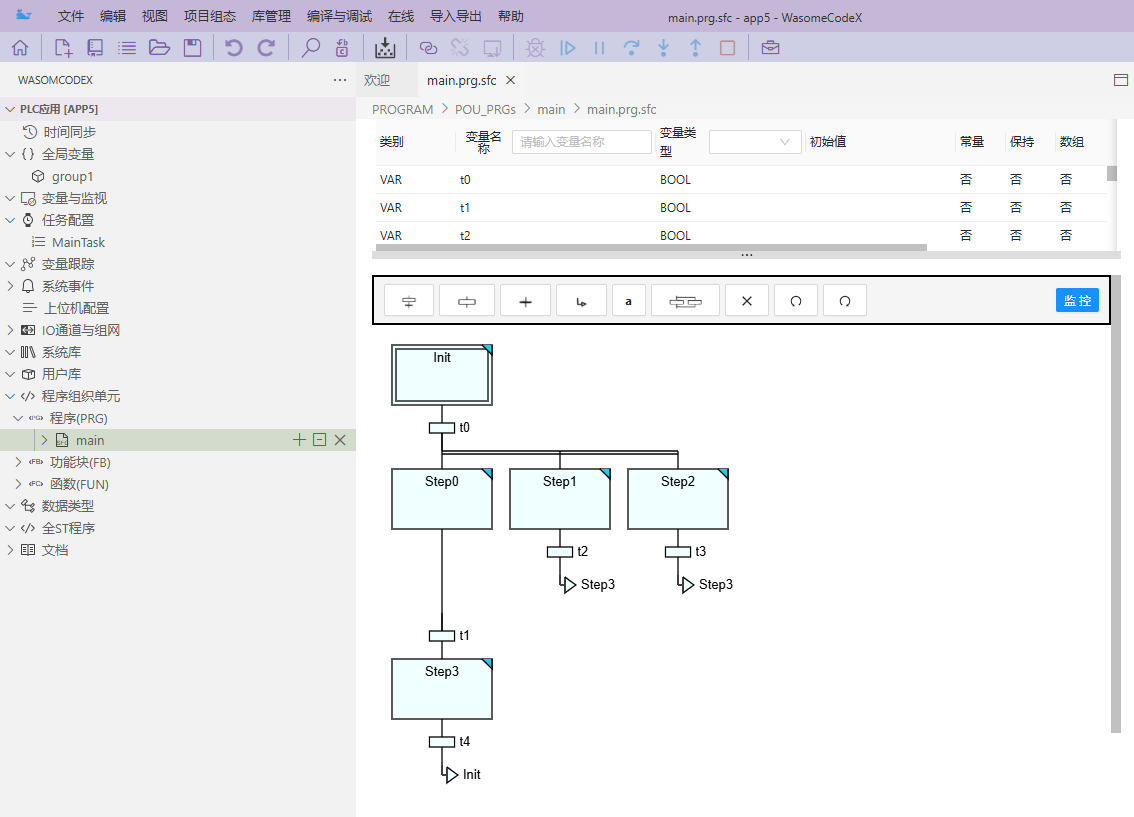
Task: Click the Step3 jump after t2
Action: 588,584
